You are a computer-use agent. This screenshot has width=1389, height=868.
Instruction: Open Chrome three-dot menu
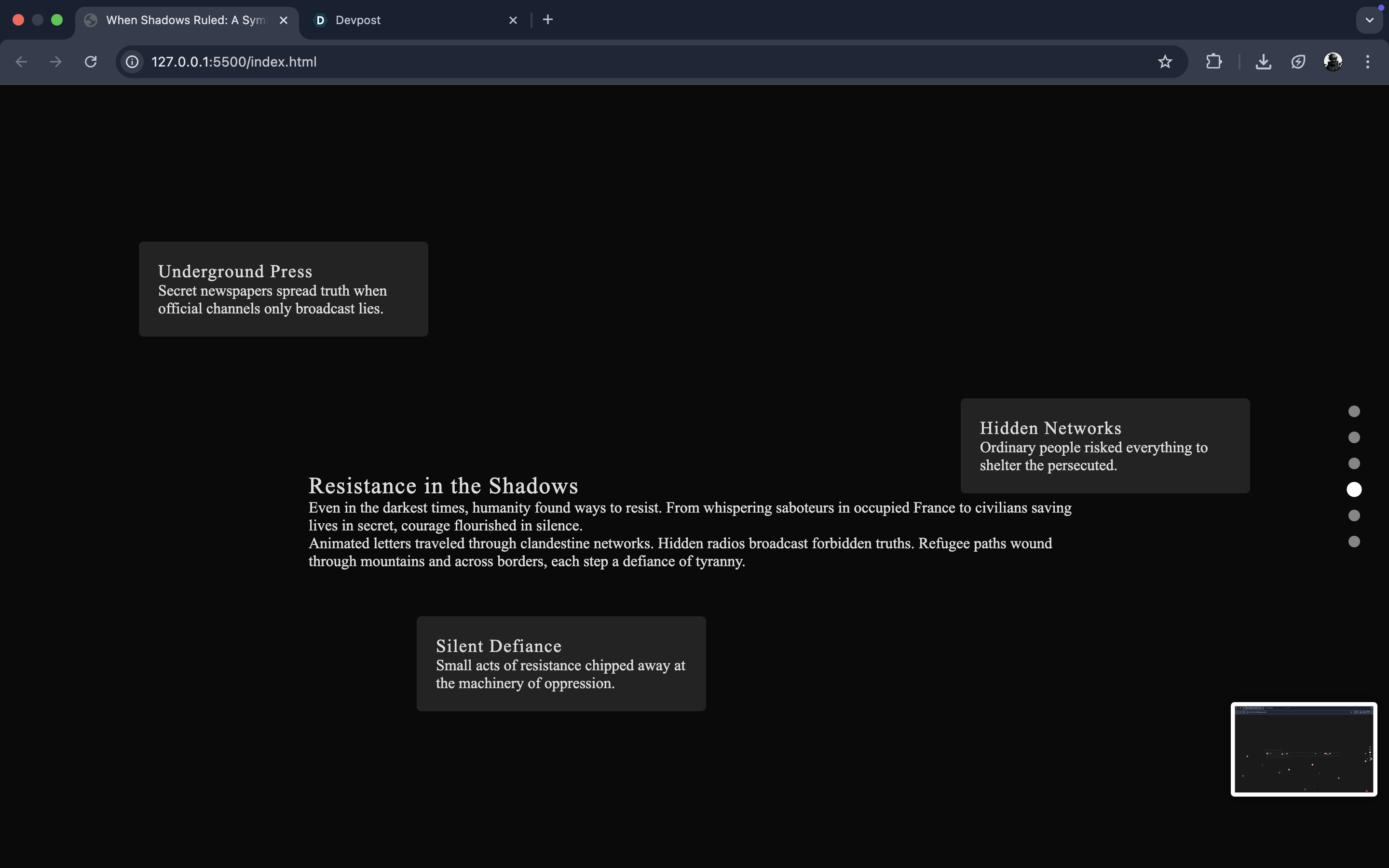coord(1368,62)
